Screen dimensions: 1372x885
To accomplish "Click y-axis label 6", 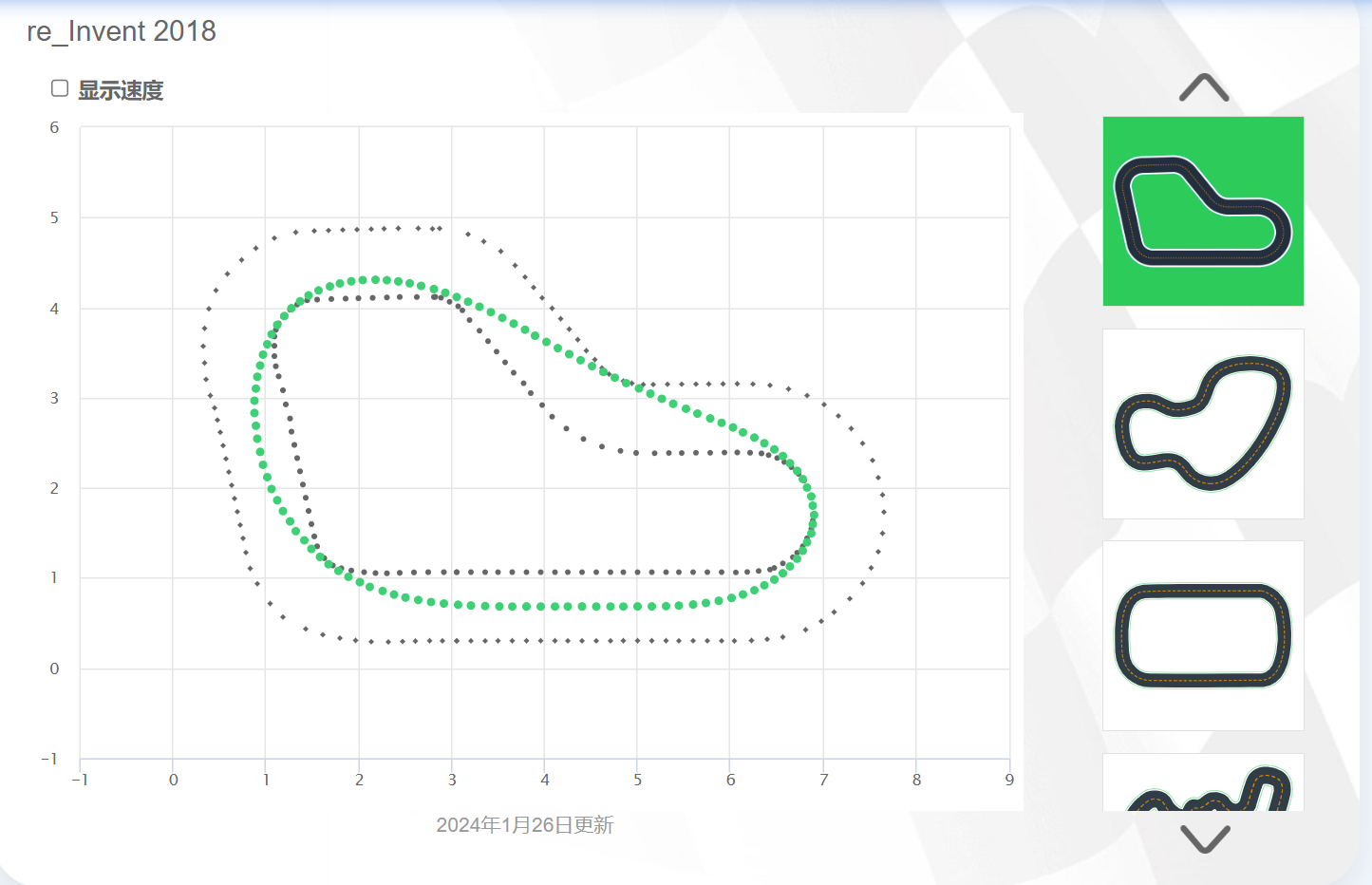I will (54, 127).
